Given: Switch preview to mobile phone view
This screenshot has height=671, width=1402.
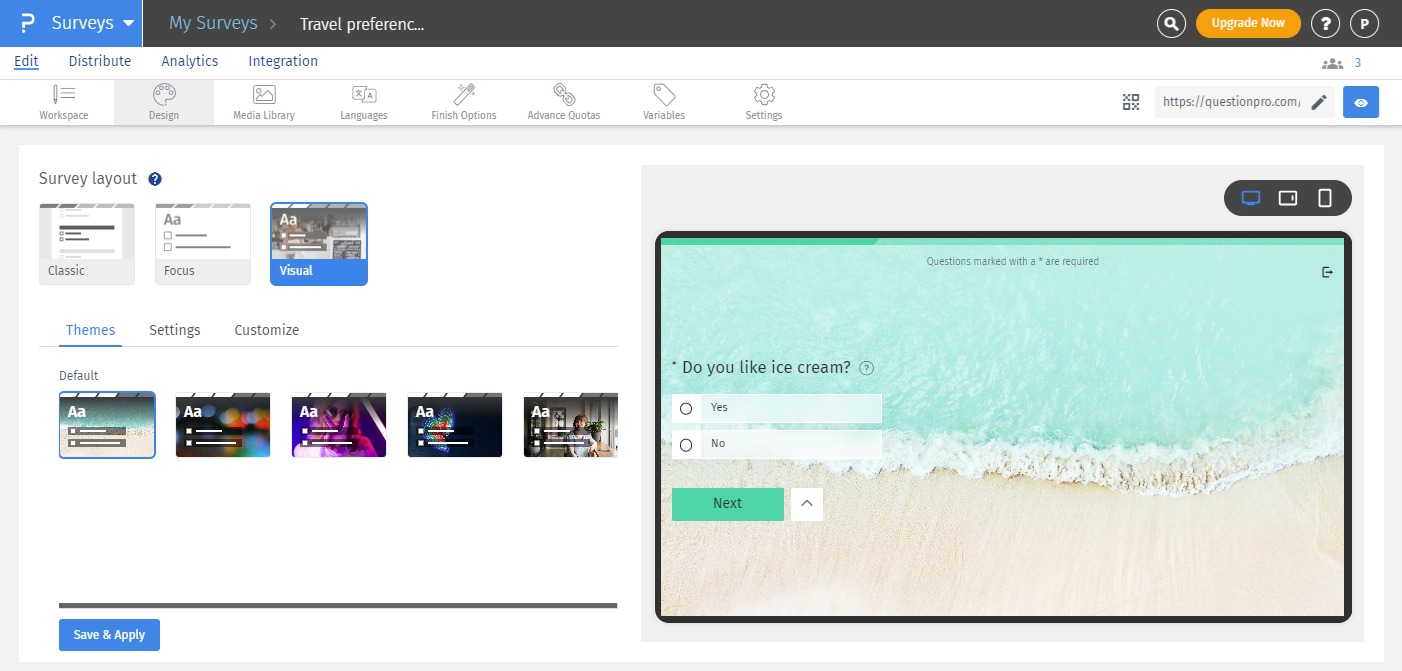Looking at the screenshot, I should pos(1325,198).
